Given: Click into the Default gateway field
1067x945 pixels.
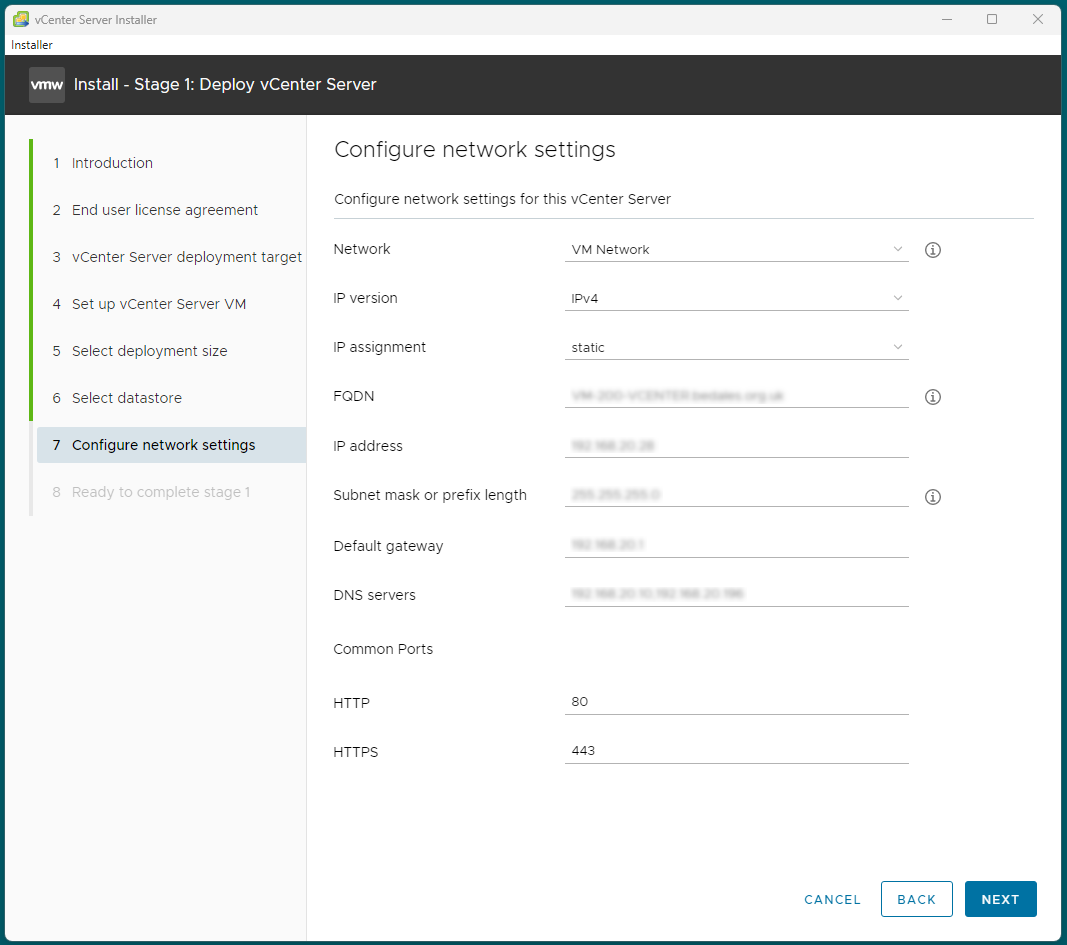Looking at the screenshot, I should tap(736, 545).
